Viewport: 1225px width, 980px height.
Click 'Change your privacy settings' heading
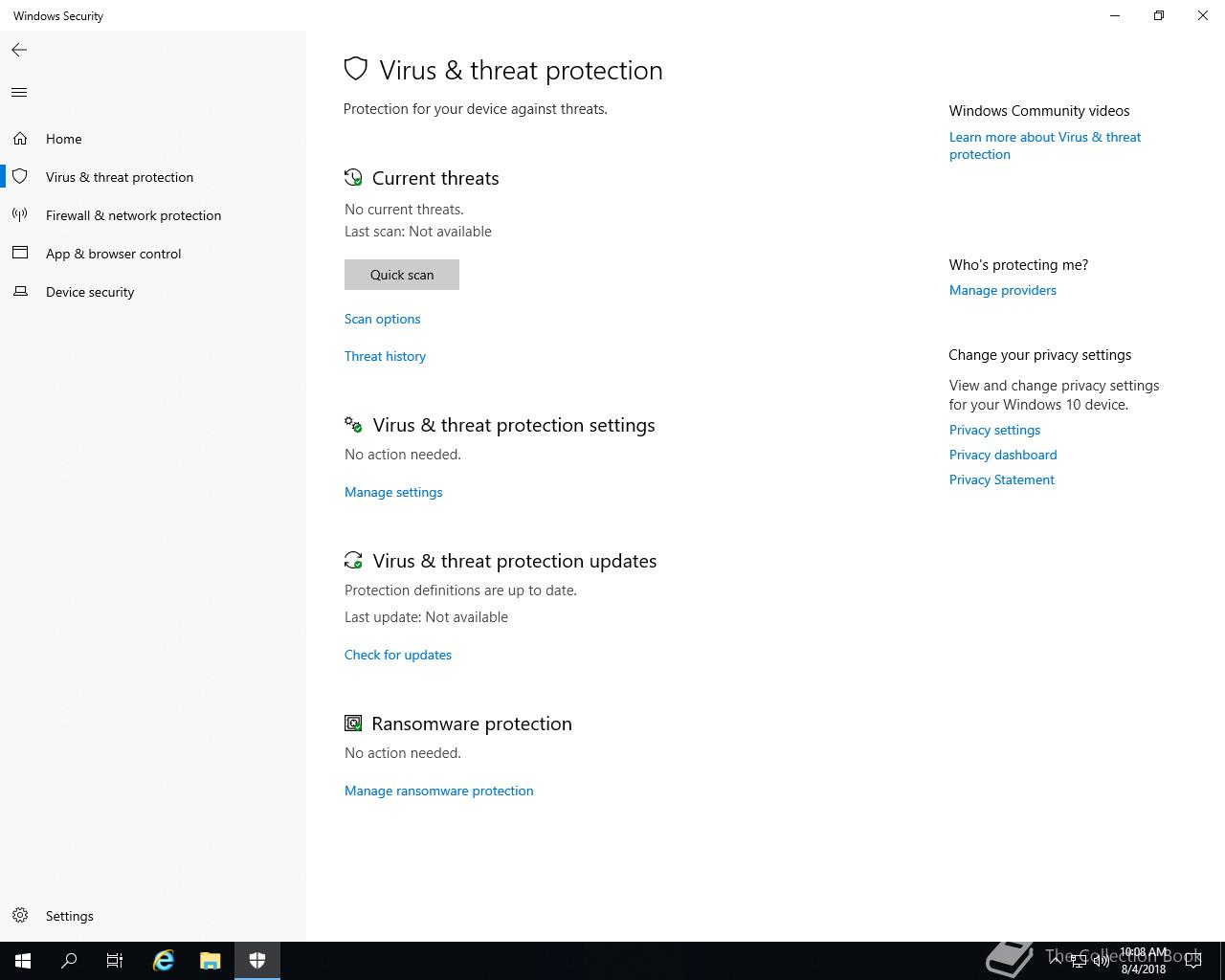click(x=1040, y=355)
